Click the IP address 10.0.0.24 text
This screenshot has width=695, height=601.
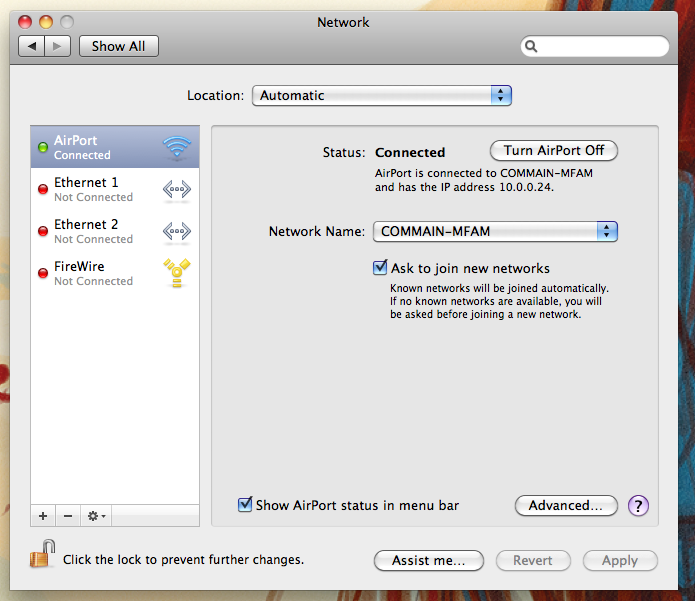(526, 187)
